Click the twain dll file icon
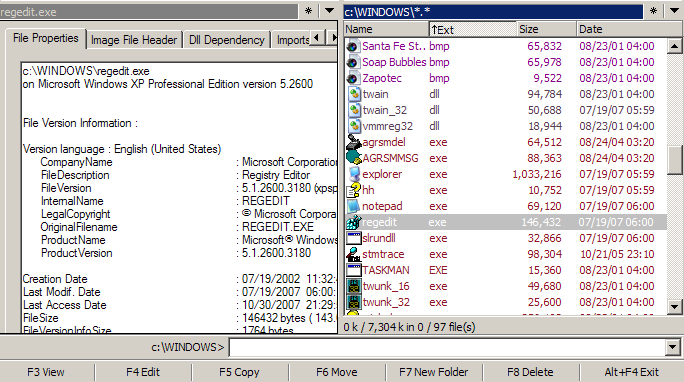The width and height of the screenshot is (684, 382). pyautogui.click(x=354, y=94)
